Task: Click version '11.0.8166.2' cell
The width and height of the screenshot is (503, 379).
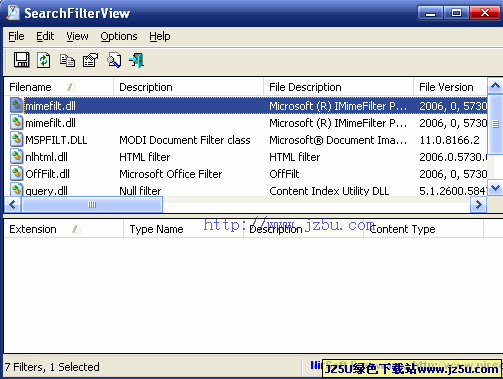Action: click(x=449, y=140)
